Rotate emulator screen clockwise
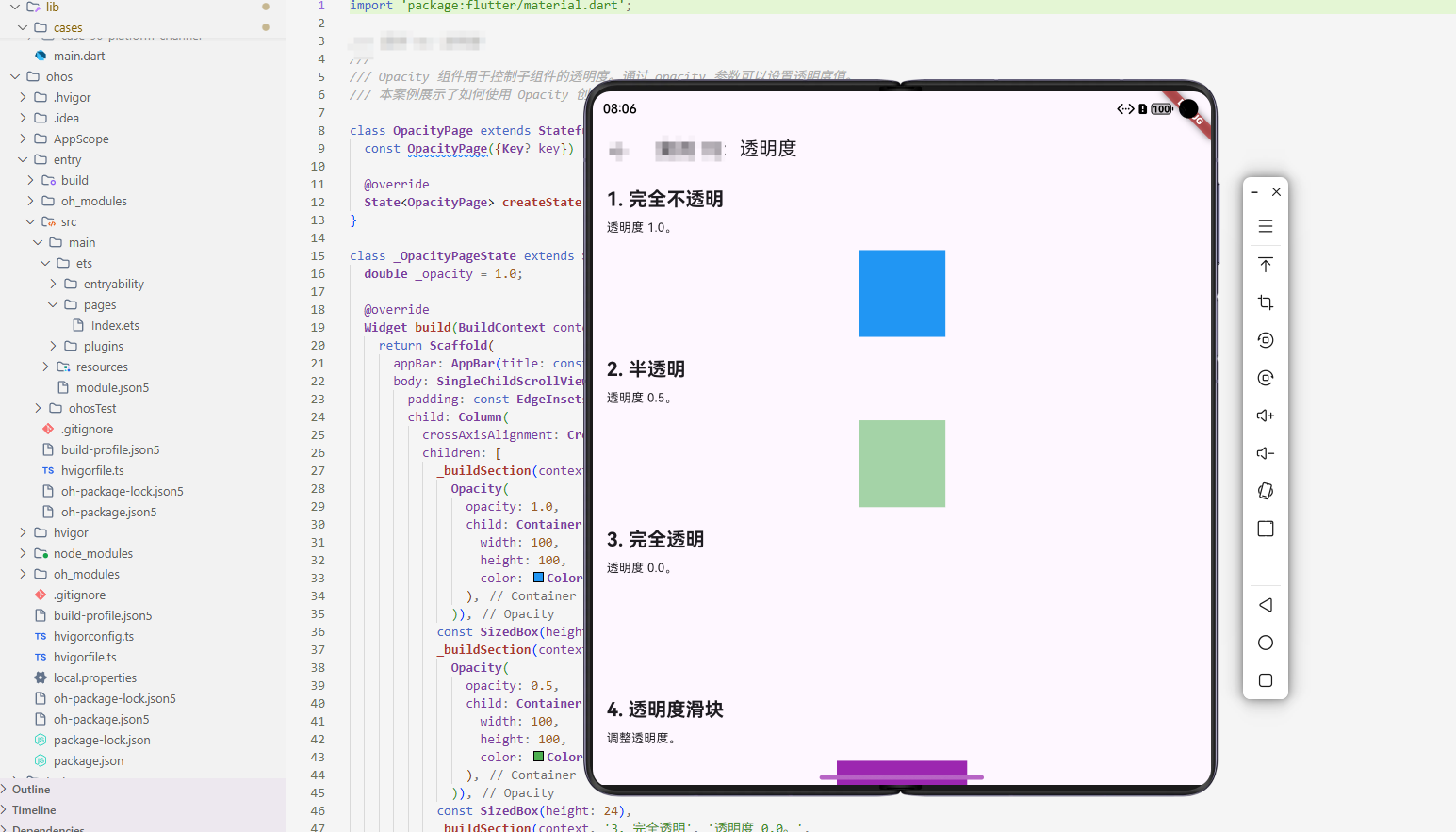Viewport: 1456px width, 832px height. point(1266,378)
